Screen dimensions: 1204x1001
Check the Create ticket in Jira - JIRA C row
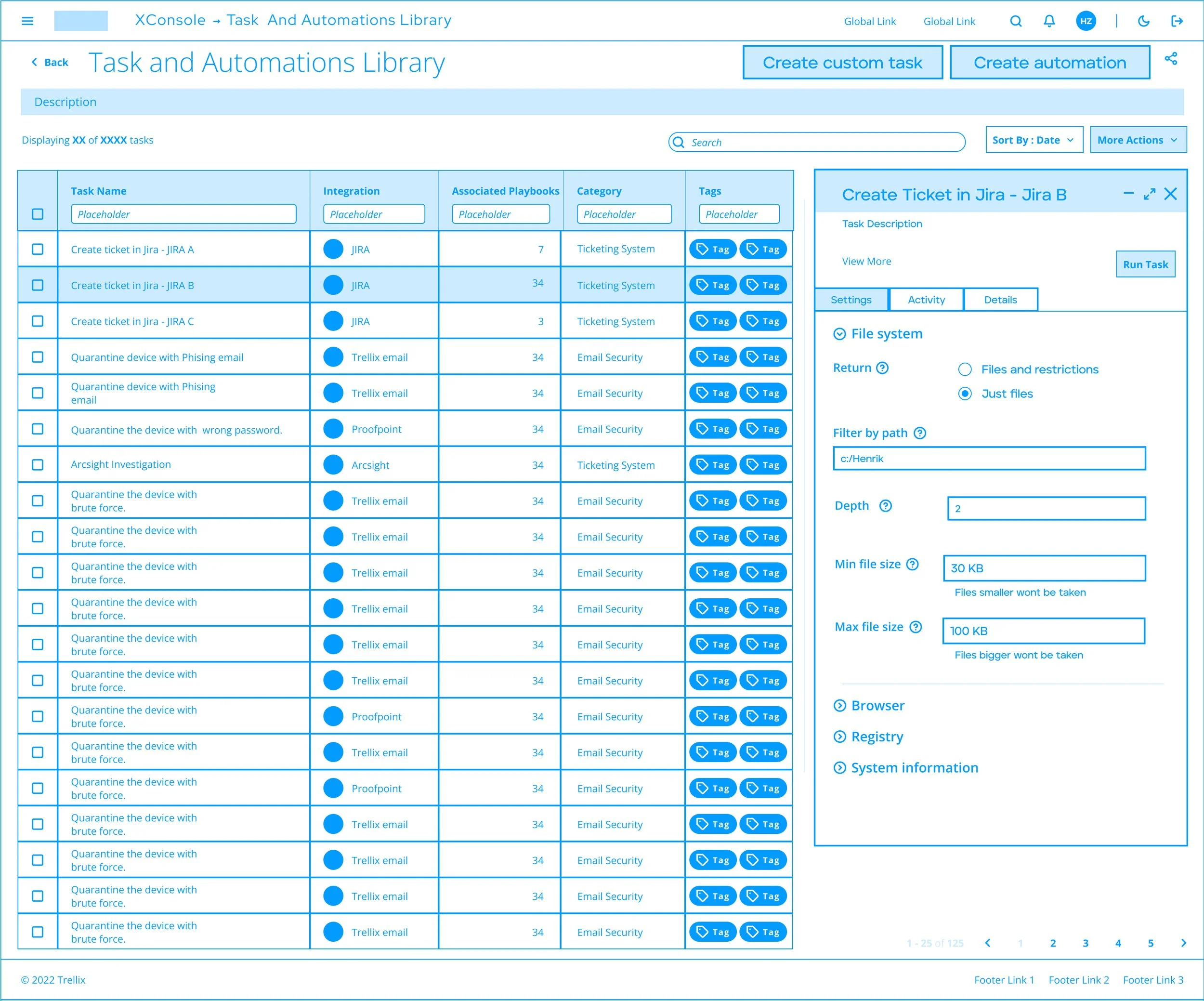point(38,321)
